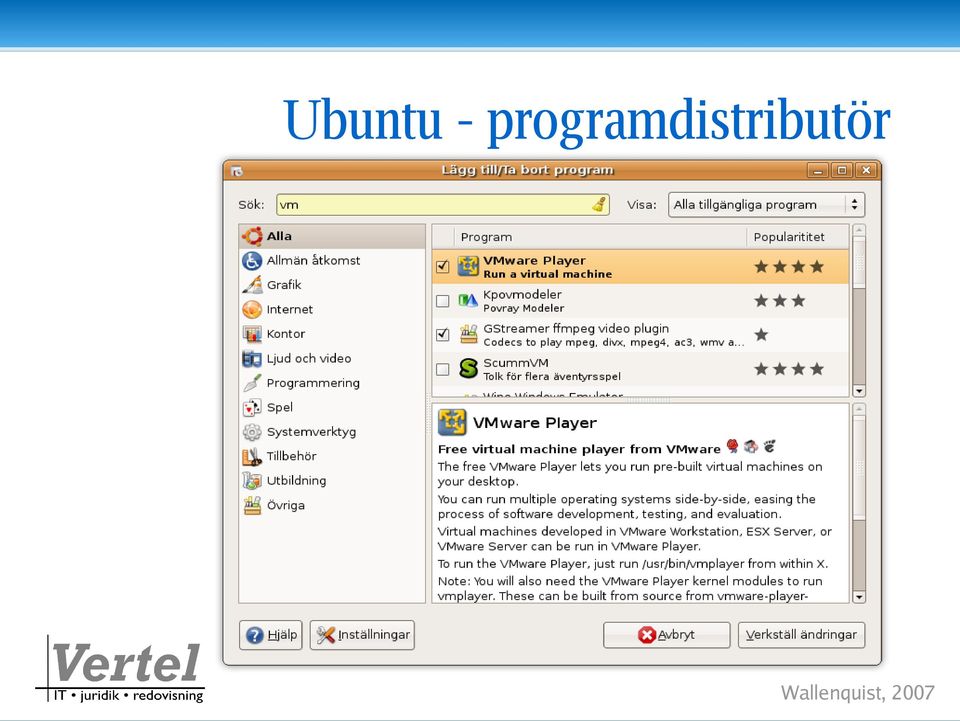The width and height of the screenshot is (960, 721).
Task: Click "Run a virtual machine" subtitle
Action: (x=547, y=274)
